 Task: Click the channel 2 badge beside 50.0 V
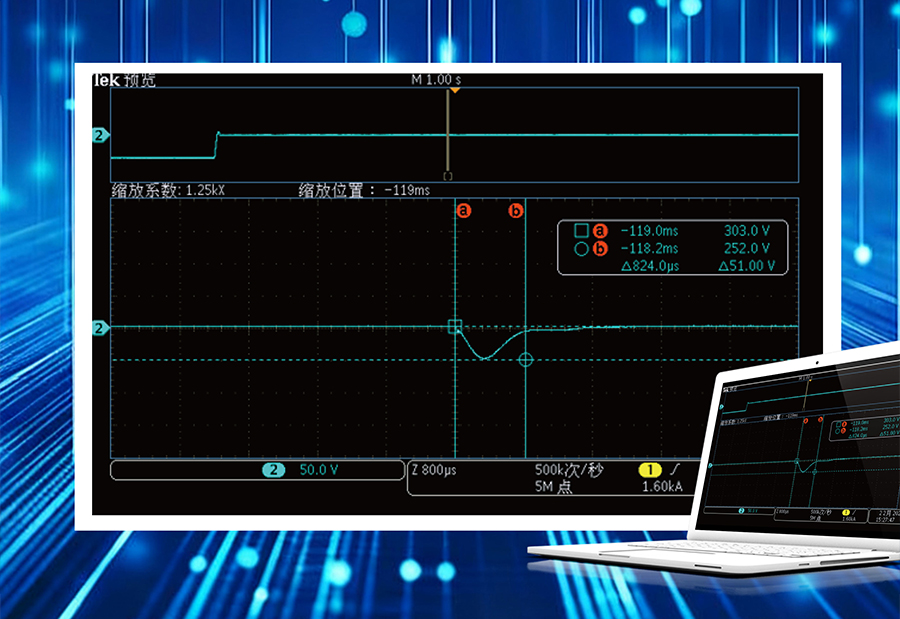pos(271,470)
